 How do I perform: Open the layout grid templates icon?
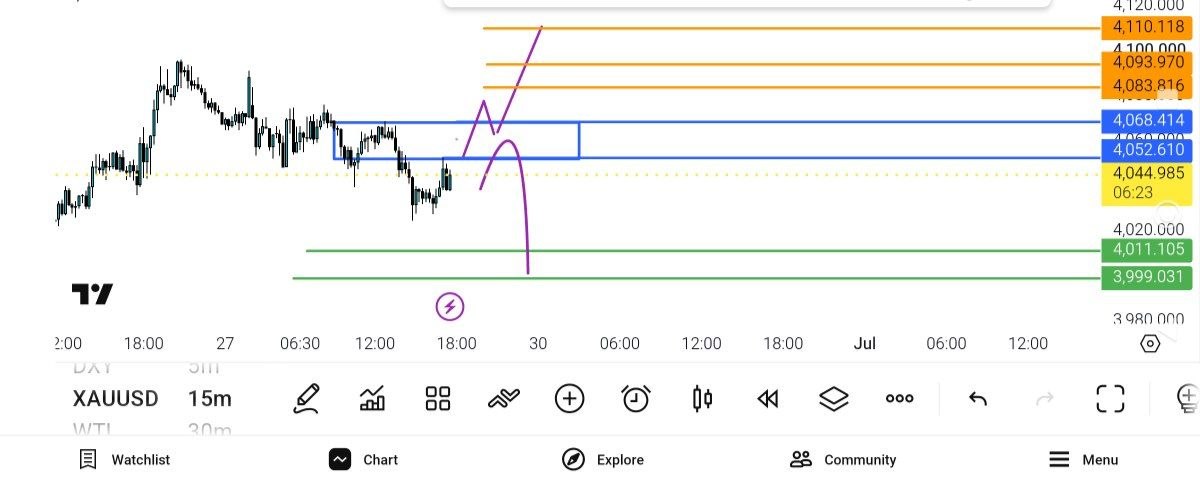438,398
